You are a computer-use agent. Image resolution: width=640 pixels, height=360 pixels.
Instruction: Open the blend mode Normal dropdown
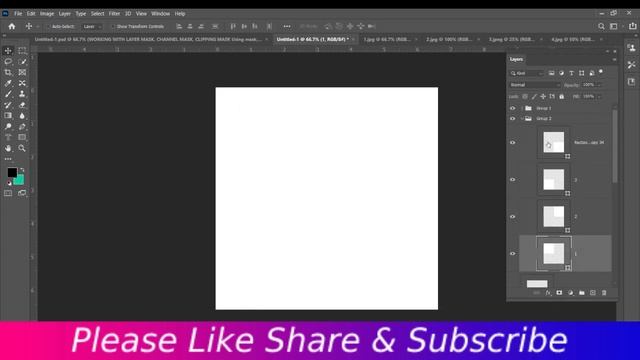535,85
